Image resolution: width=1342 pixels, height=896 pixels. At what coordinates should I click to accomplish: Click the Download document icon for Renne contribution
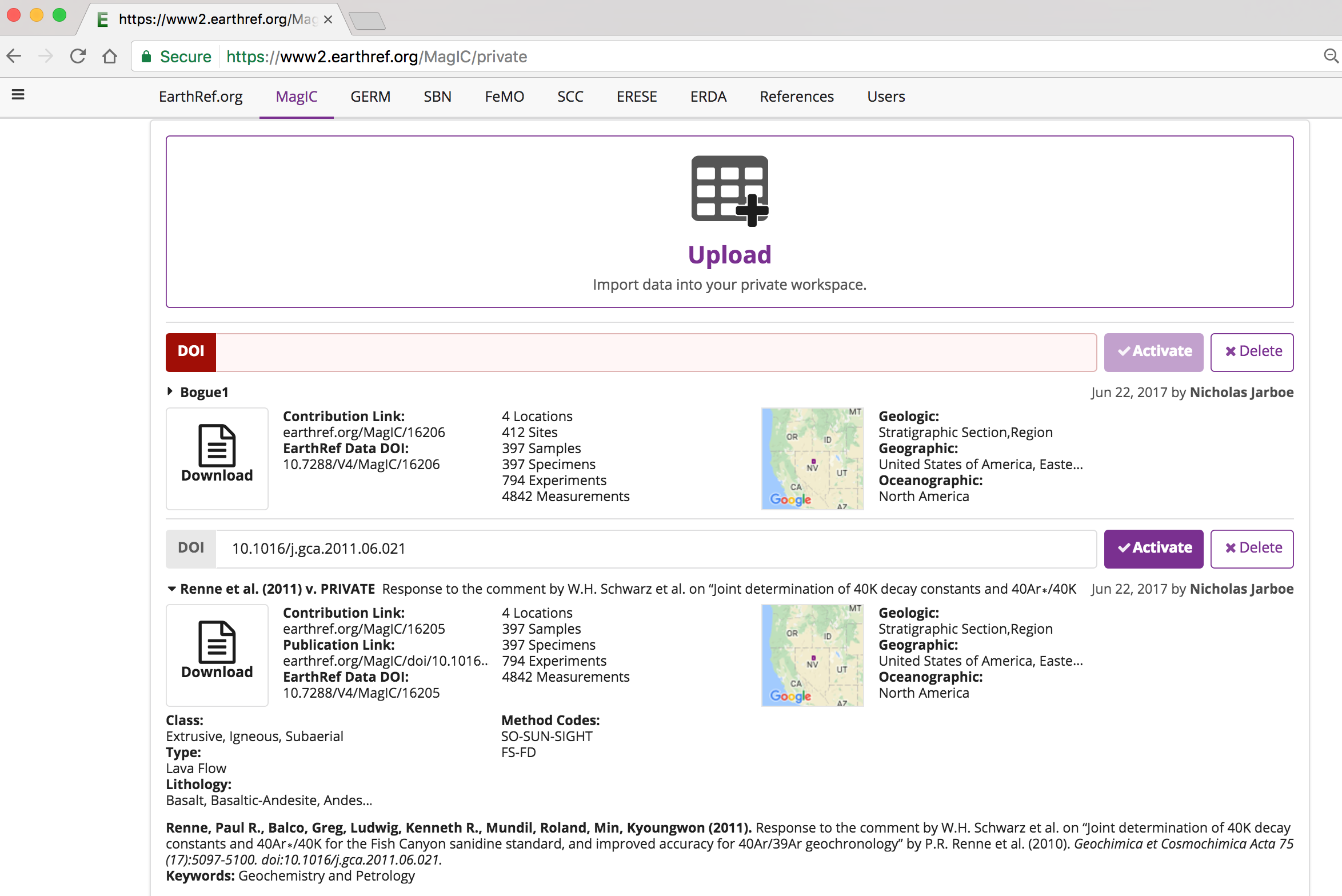coord(217,643)
